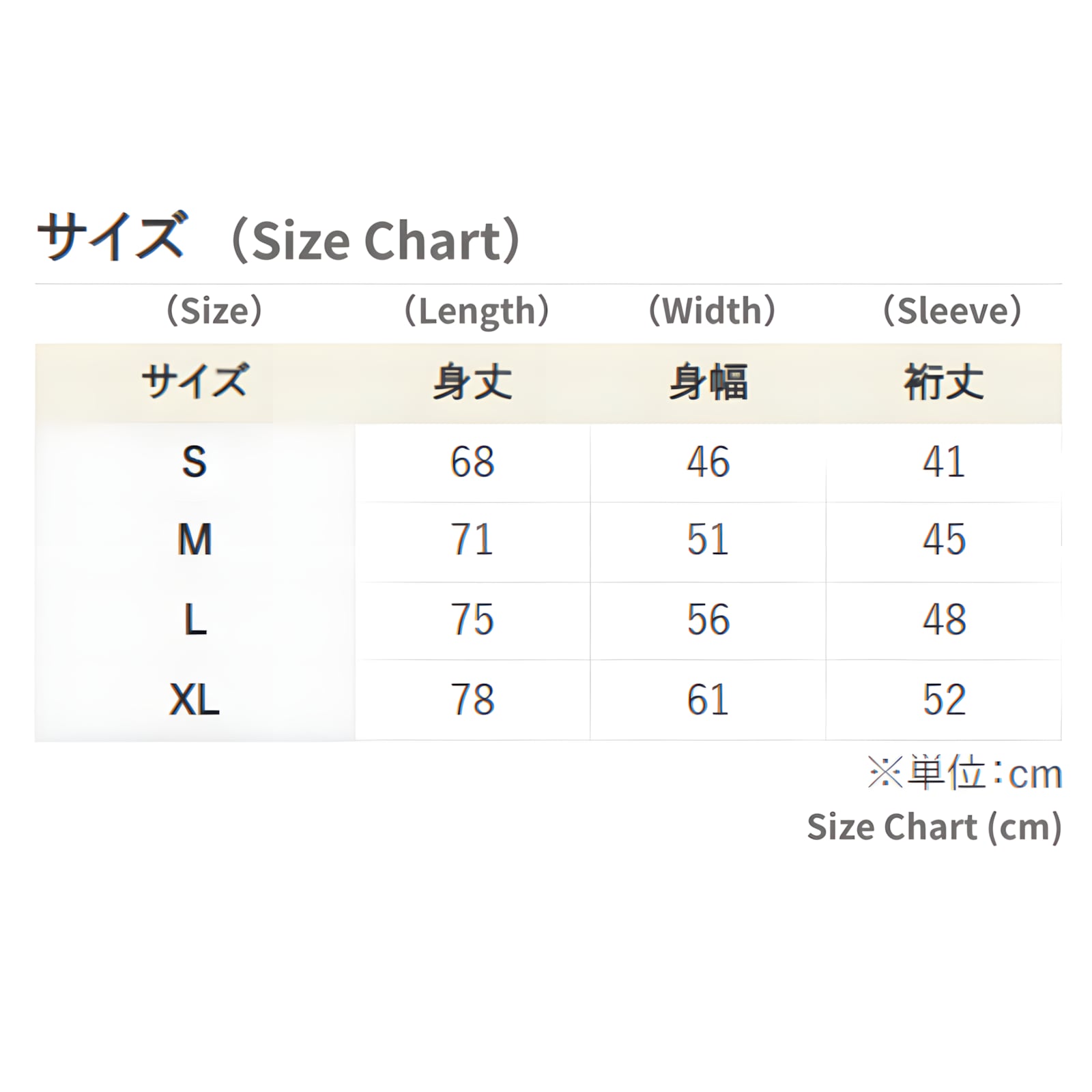Select the (Size) column label
1092x1092 pixels.
(214, 311)
